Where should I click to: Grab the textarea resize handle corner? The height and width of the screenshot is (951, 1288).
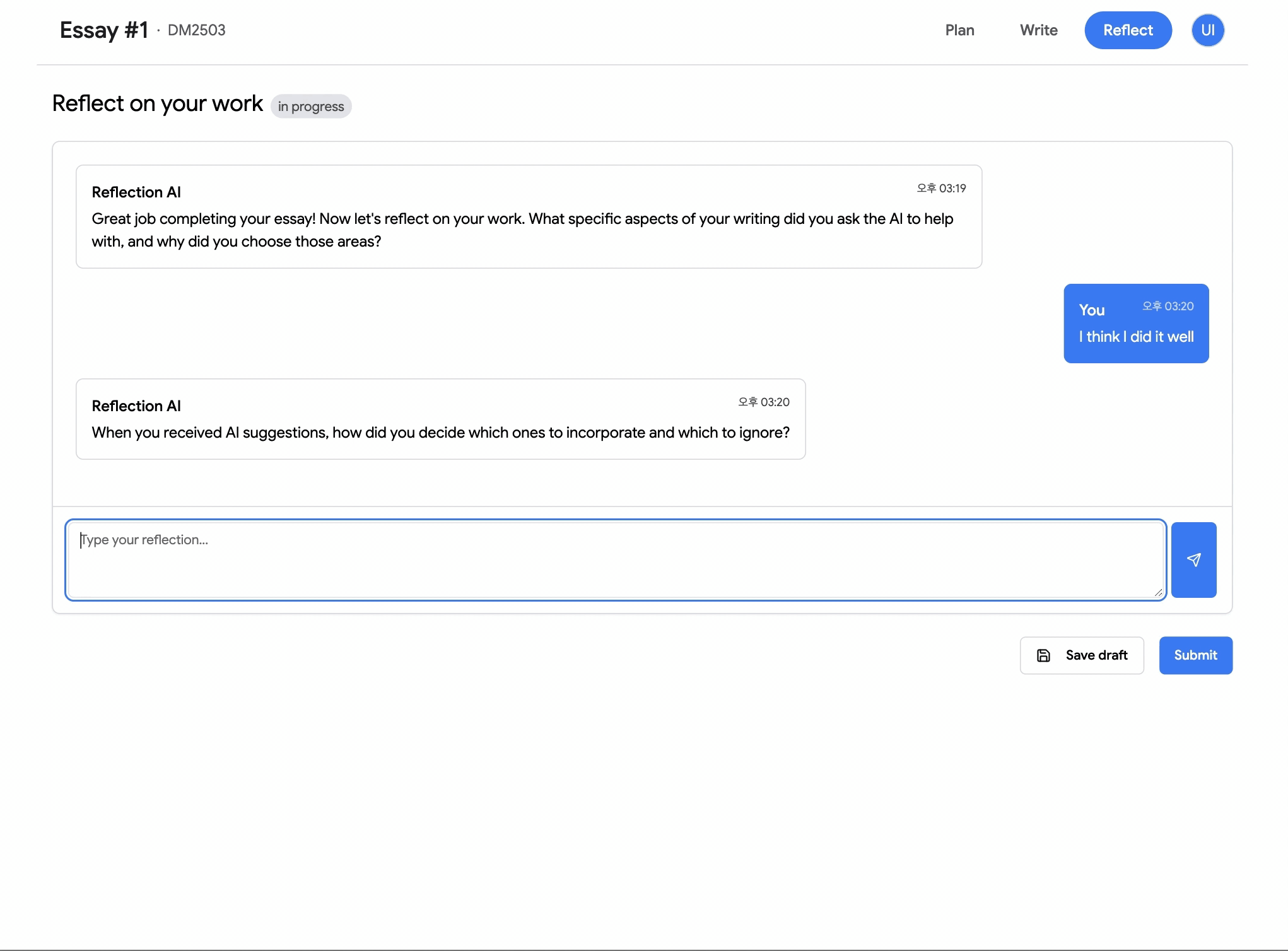tap(1158, 592)
